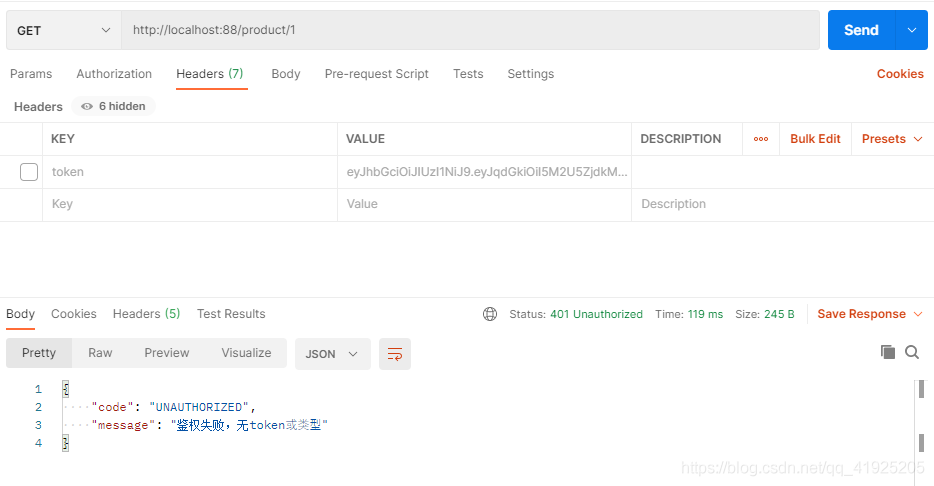Open the request Settings tab
This screenshot has width=934, height=486.
[x=531, y=74]
